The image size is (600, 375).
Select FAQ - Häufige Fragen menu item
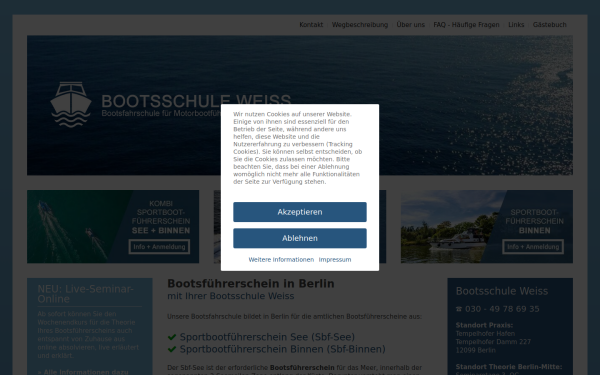[466, 25]
